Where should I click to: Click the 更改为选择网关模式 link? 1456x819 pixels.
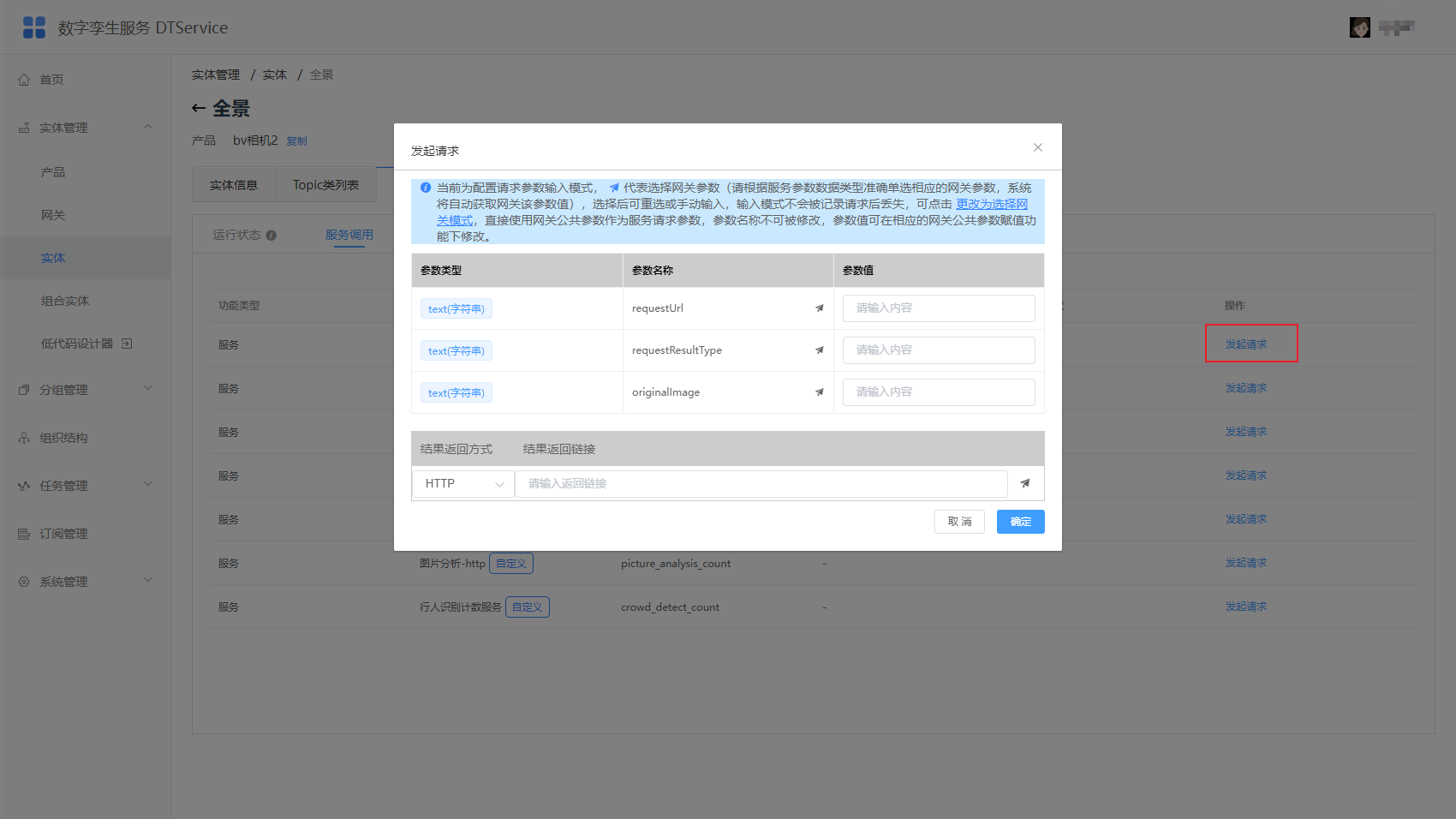[x=992, y=204]
